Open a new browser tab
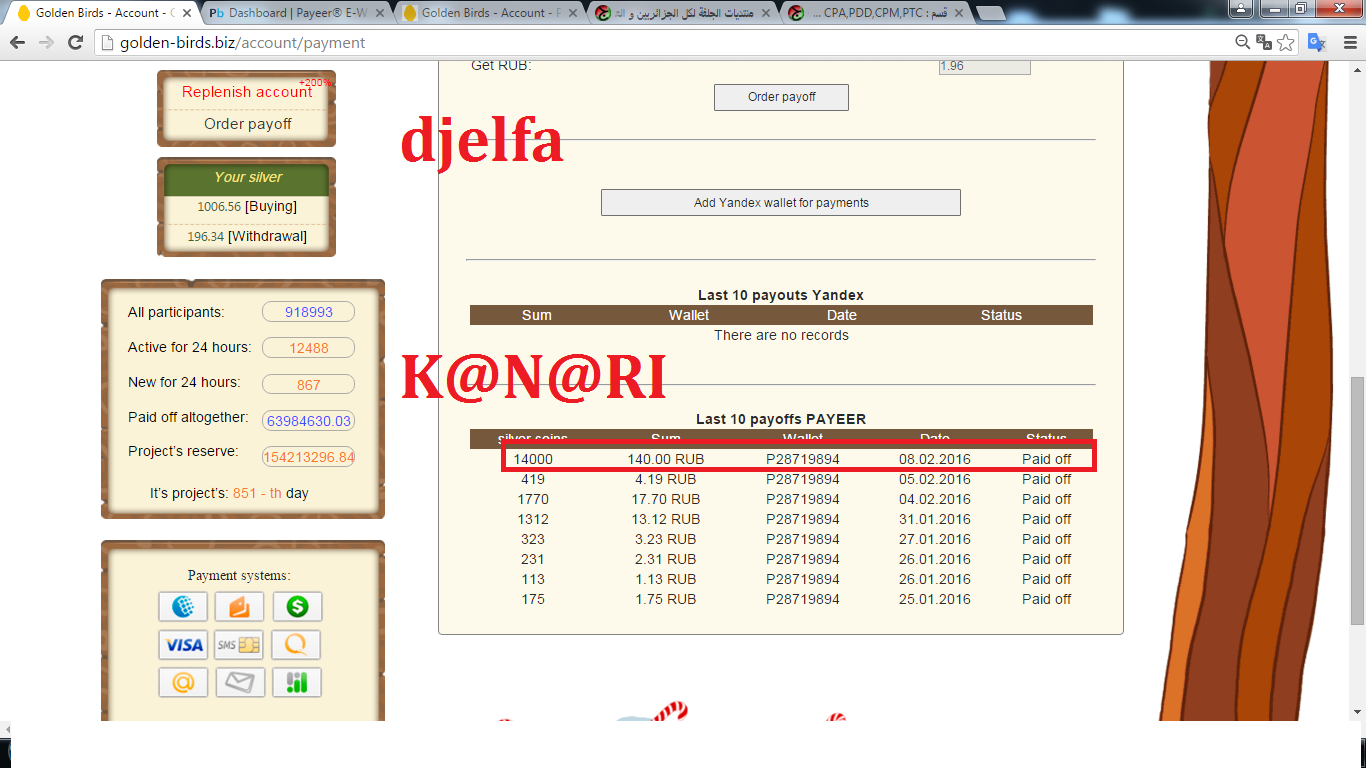This screenshot has height=768, width=1366. click(x=990, y=13)
